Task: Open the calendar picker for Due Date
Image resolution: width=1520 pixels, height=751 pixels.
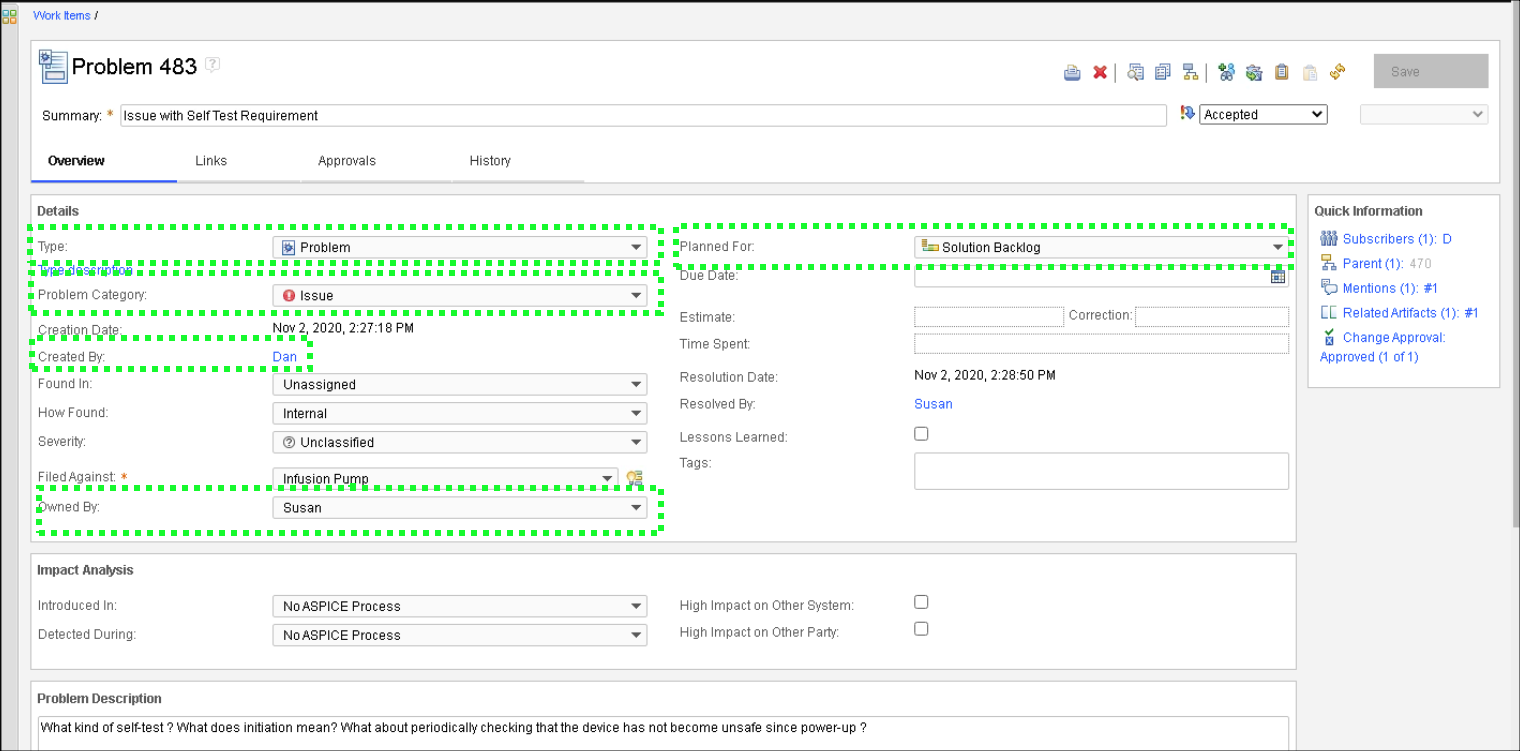Action: point(1277,277)
